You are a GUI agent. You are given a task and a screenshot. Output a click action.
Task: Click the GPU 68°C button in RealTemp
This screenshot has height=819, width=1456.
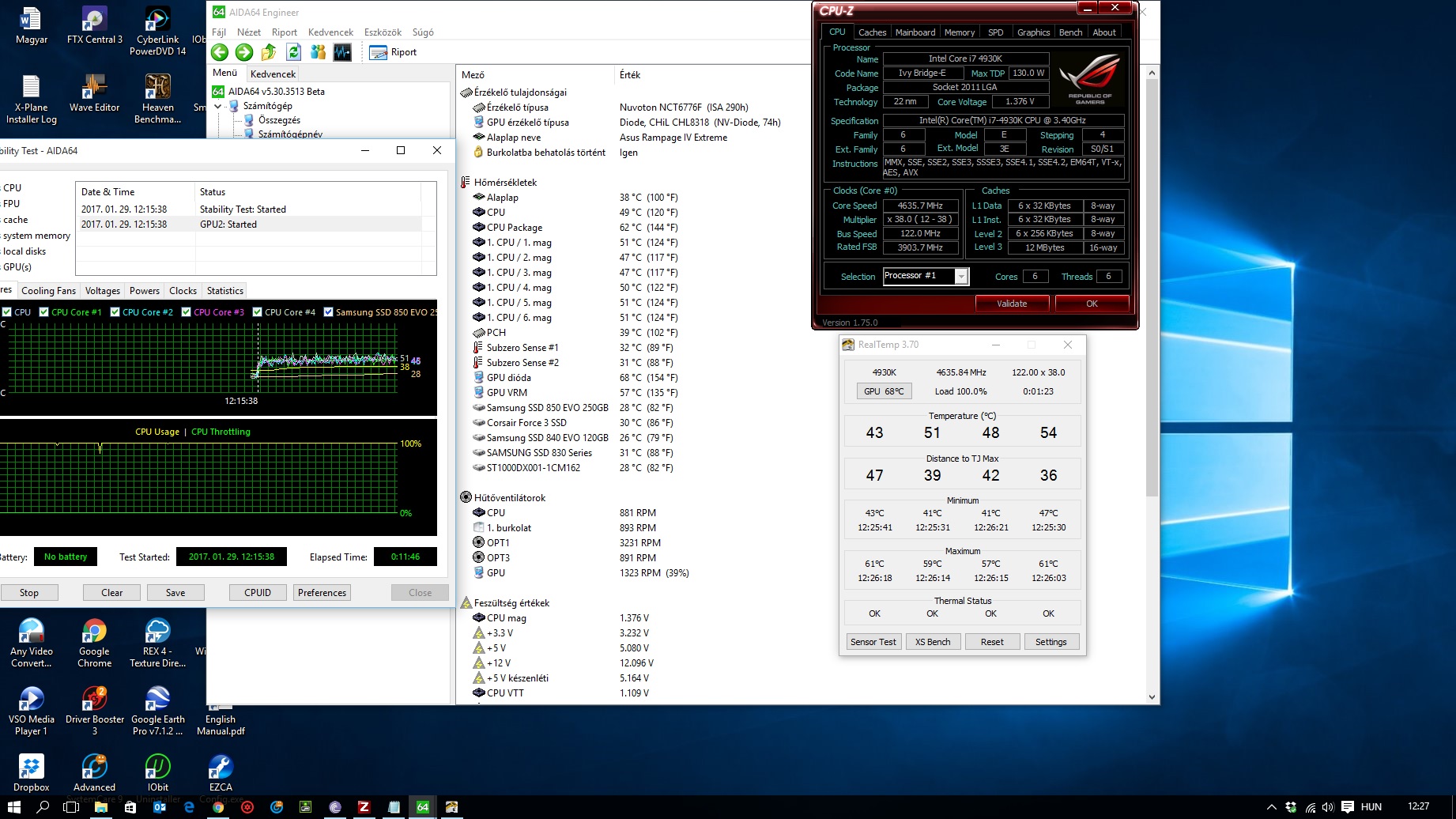tap(884, 391)
